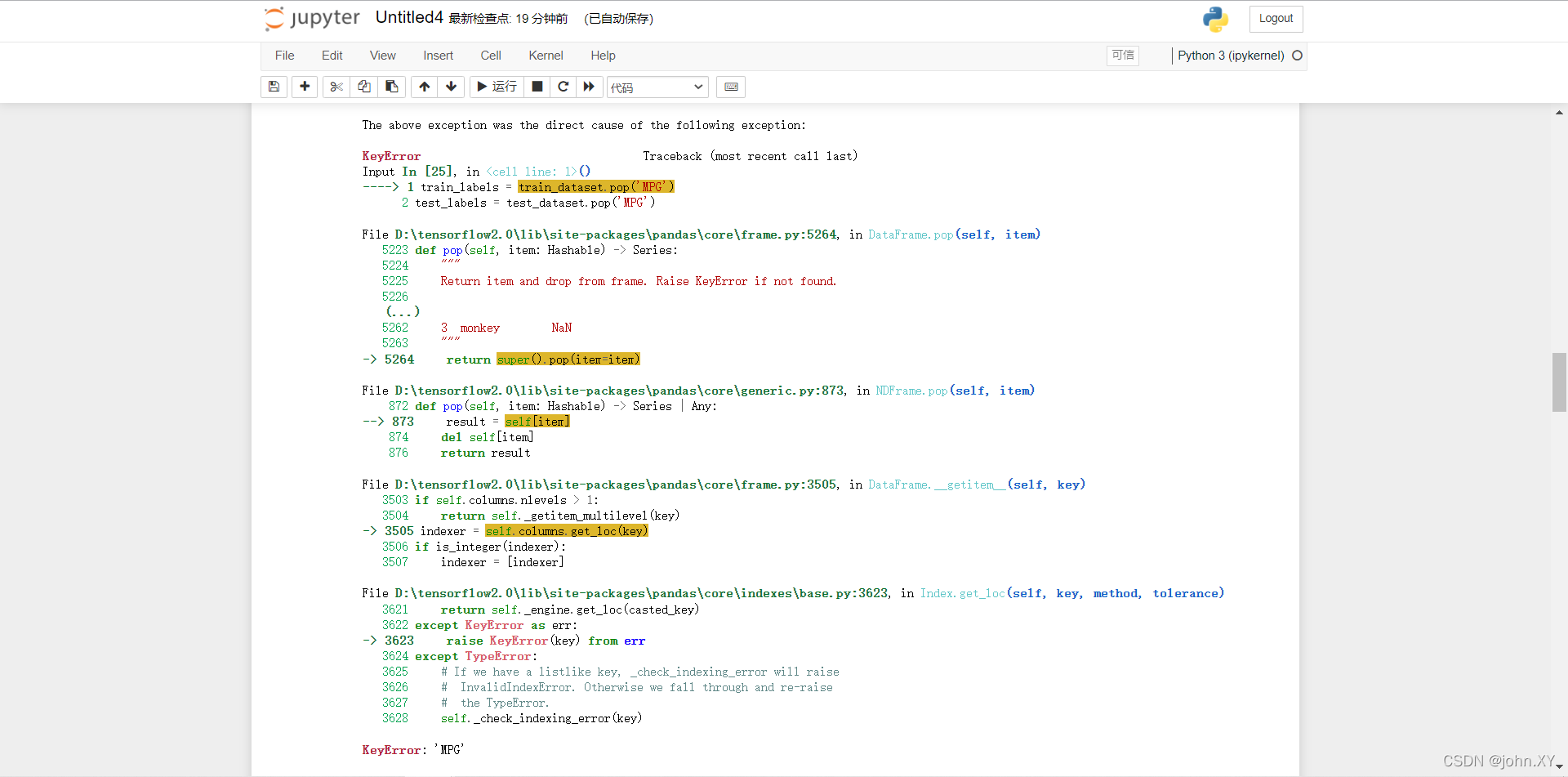Click the Logout button
This screenshot has height=777, width=1568.
(1276, 19)
